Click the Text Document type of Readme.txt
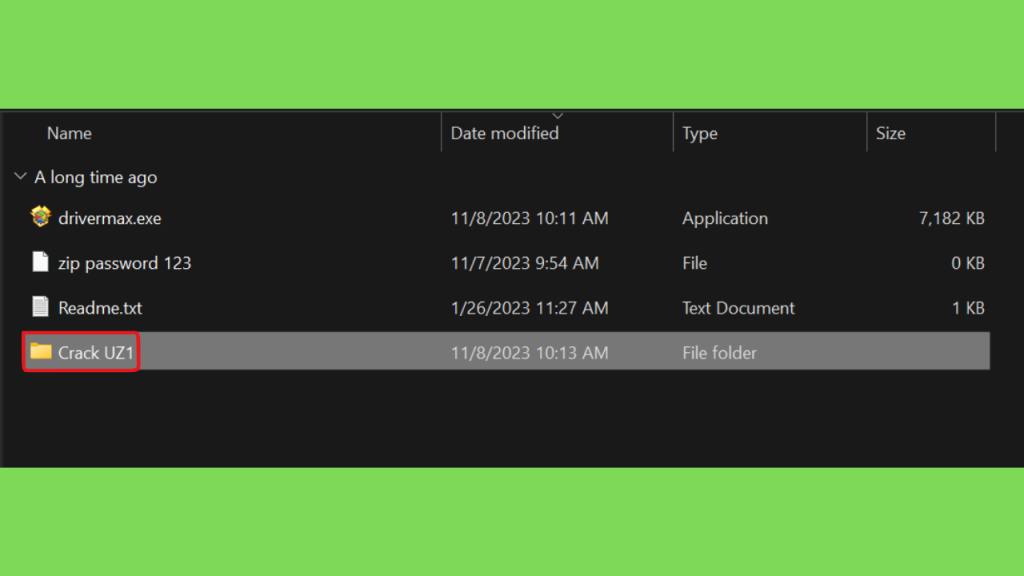The width and height of the screenshot is (1024, 576). 739,308
